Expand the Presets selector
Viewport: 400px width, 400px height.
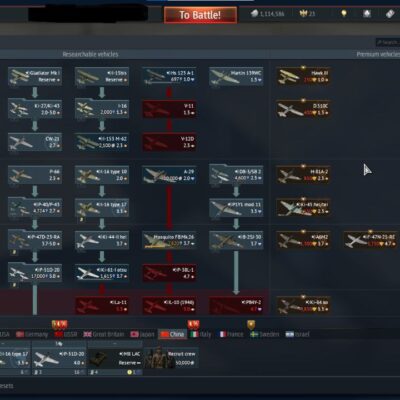[7, 386]
